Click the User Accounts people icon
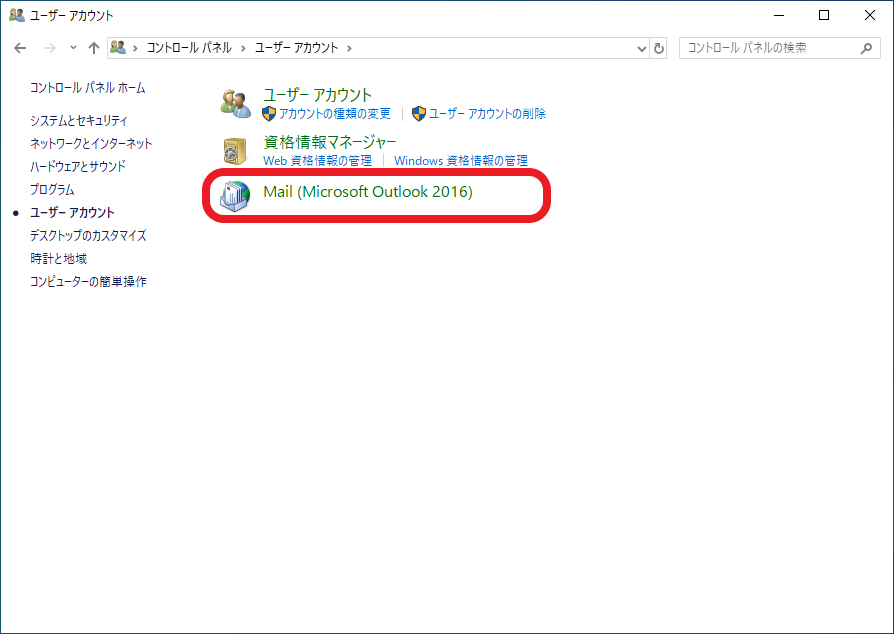894x634 pixels. tap(235, 104)
